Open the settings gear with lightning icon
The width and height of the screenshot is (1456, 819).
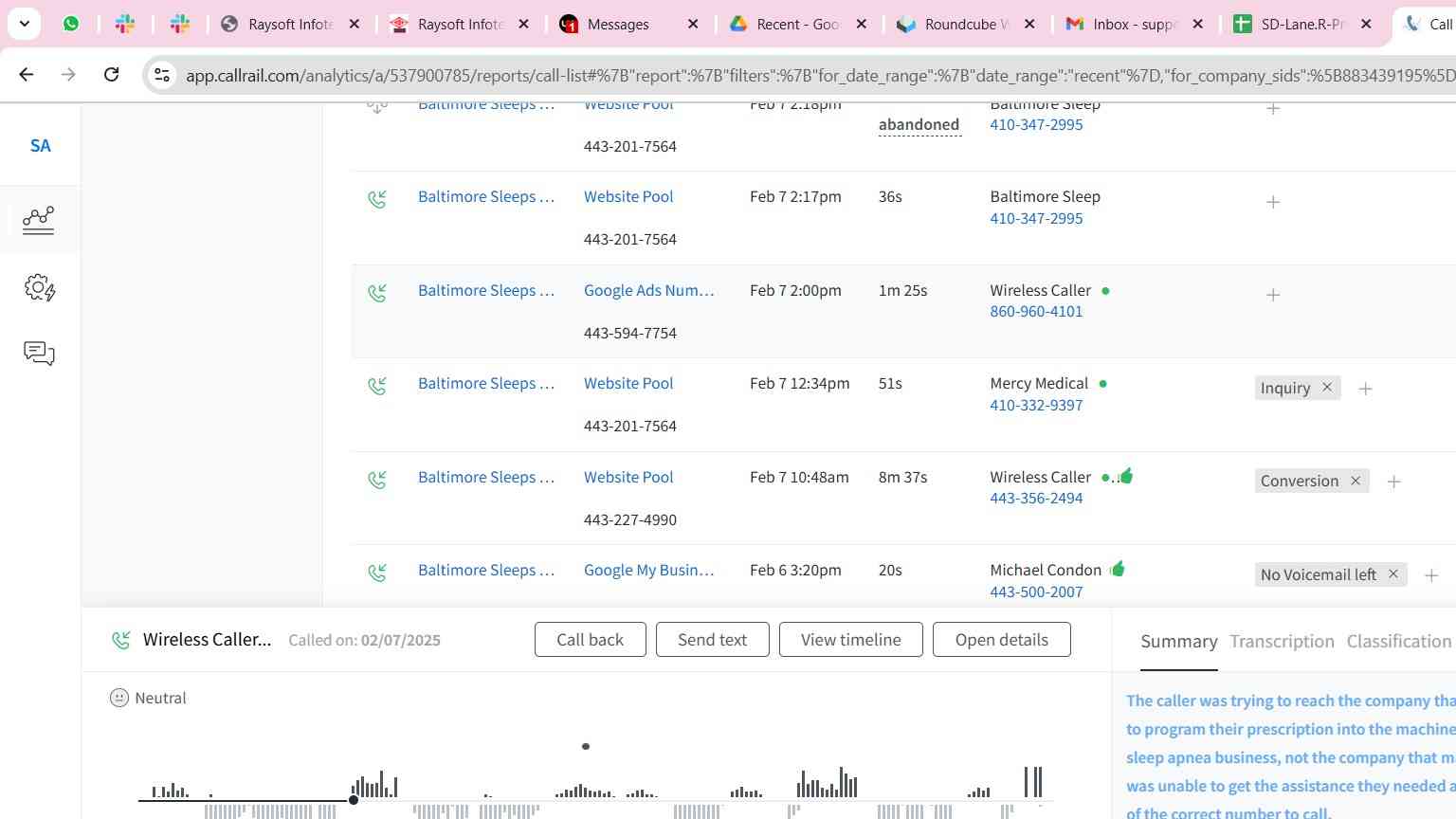pos(39,287)
